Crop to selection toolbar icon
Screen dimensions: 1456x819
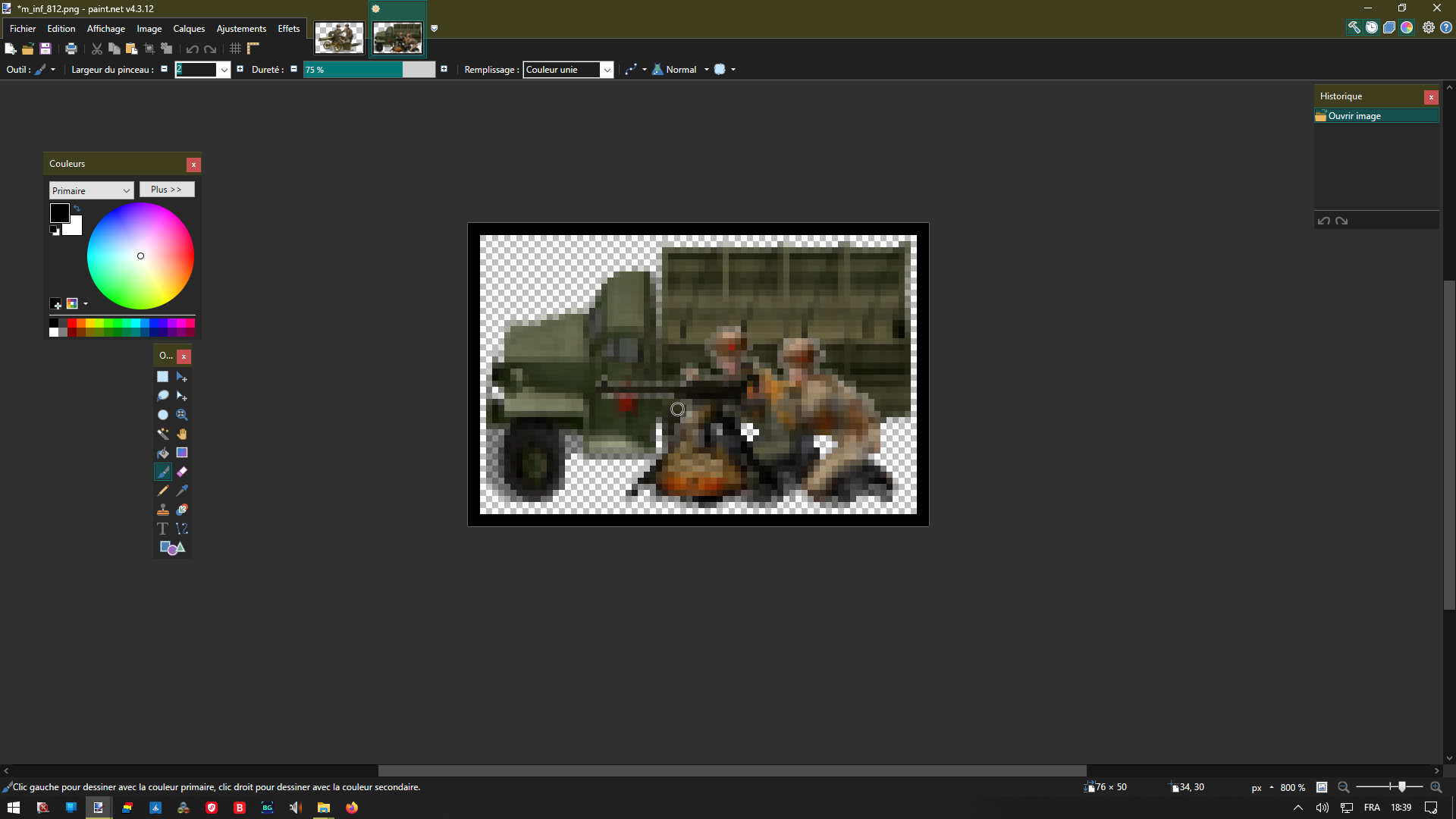pyautogui.click(x=149, y=49)
